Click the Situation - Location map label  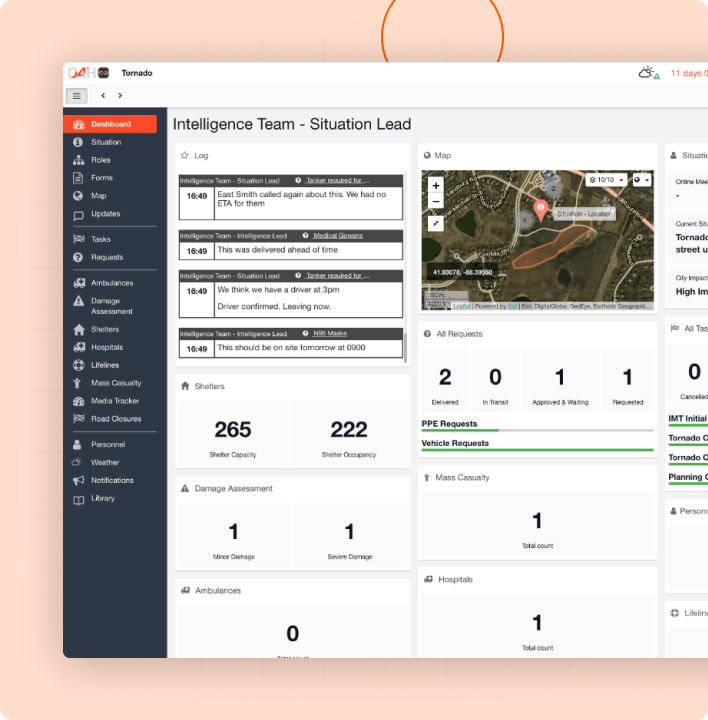click(584, 214)
